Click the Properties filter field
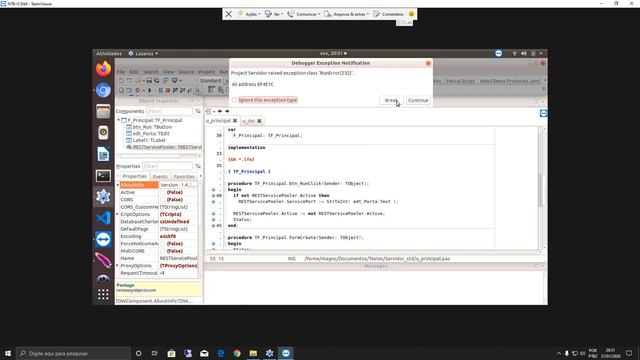The image size is (640, 360). coord(167,166)
